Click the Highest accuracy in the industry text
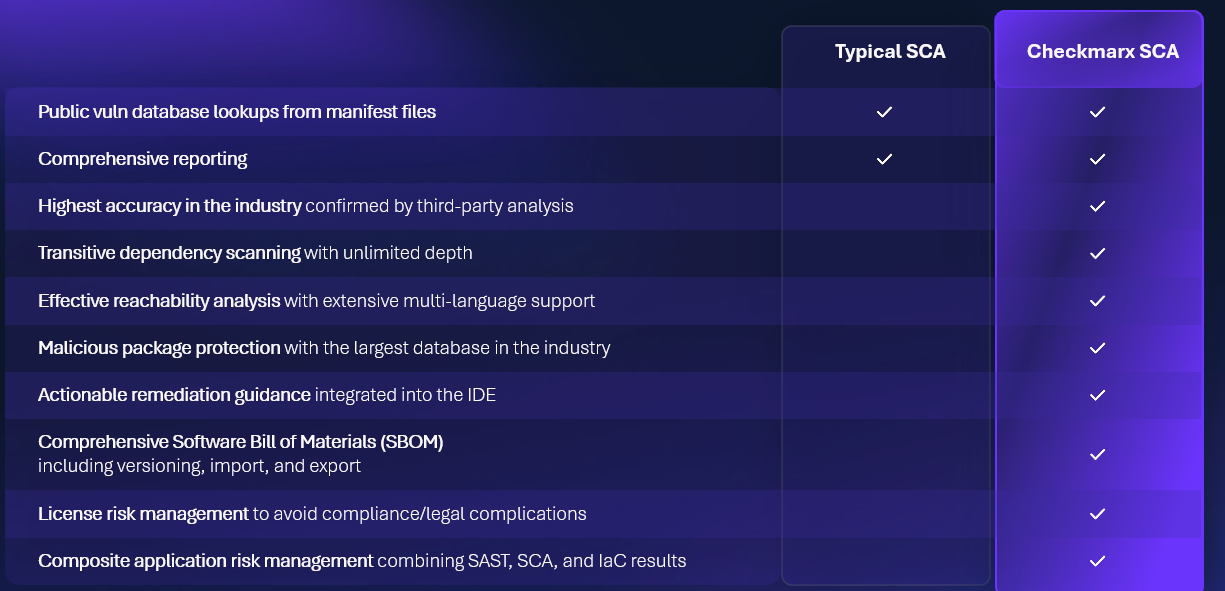 point(170,206)
